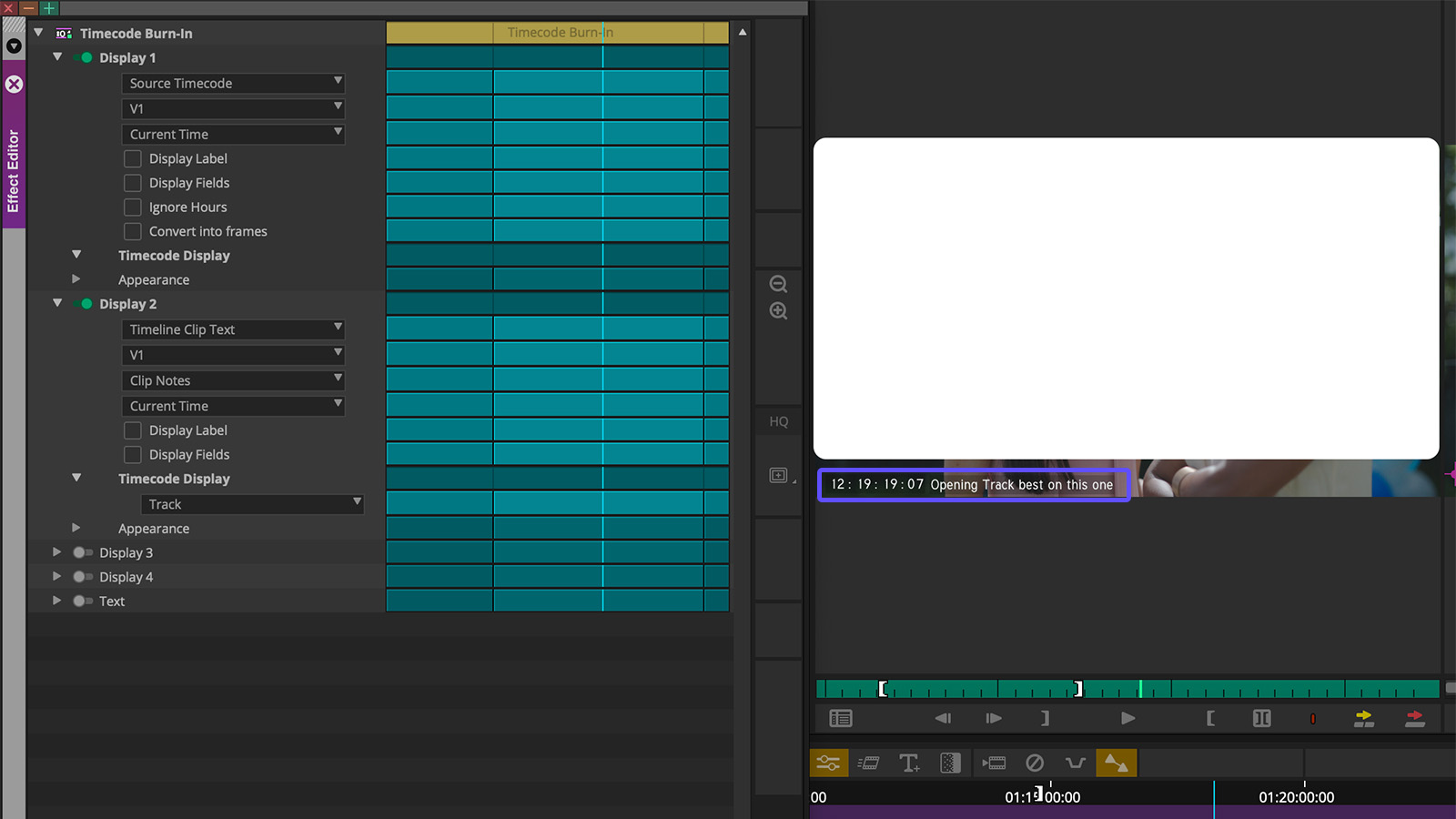
Task: Toggle HQ preview mode
Action: coord(778,421)
